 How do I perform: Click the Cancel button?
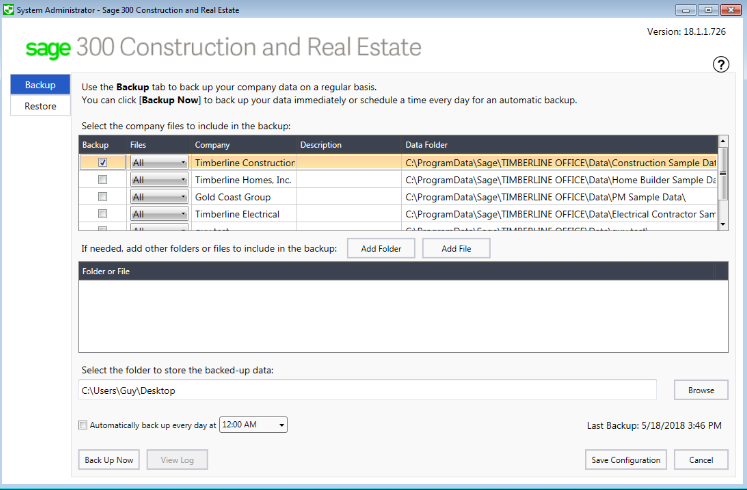tap(701, 460)
